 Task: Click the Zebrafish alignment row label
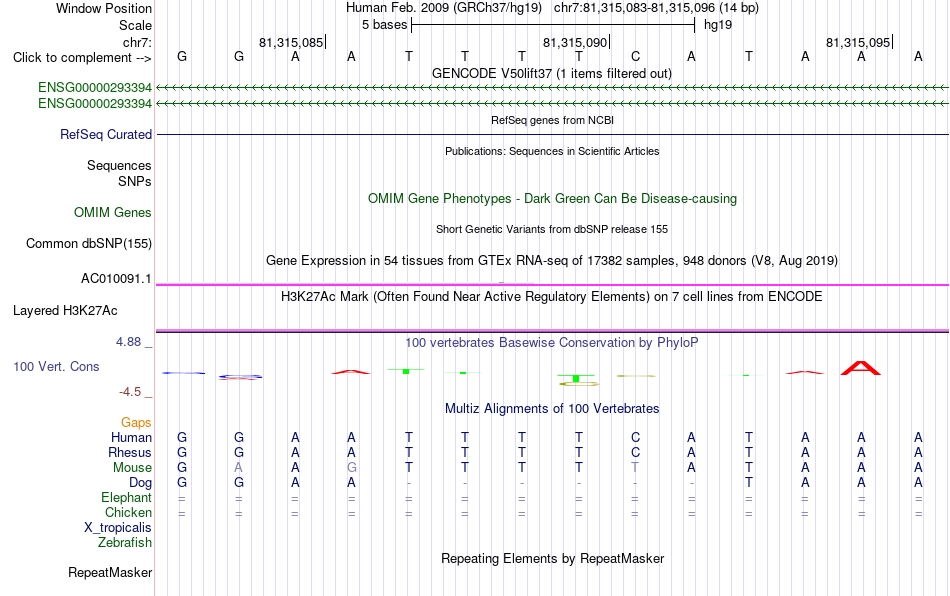(x=125, y=542)
